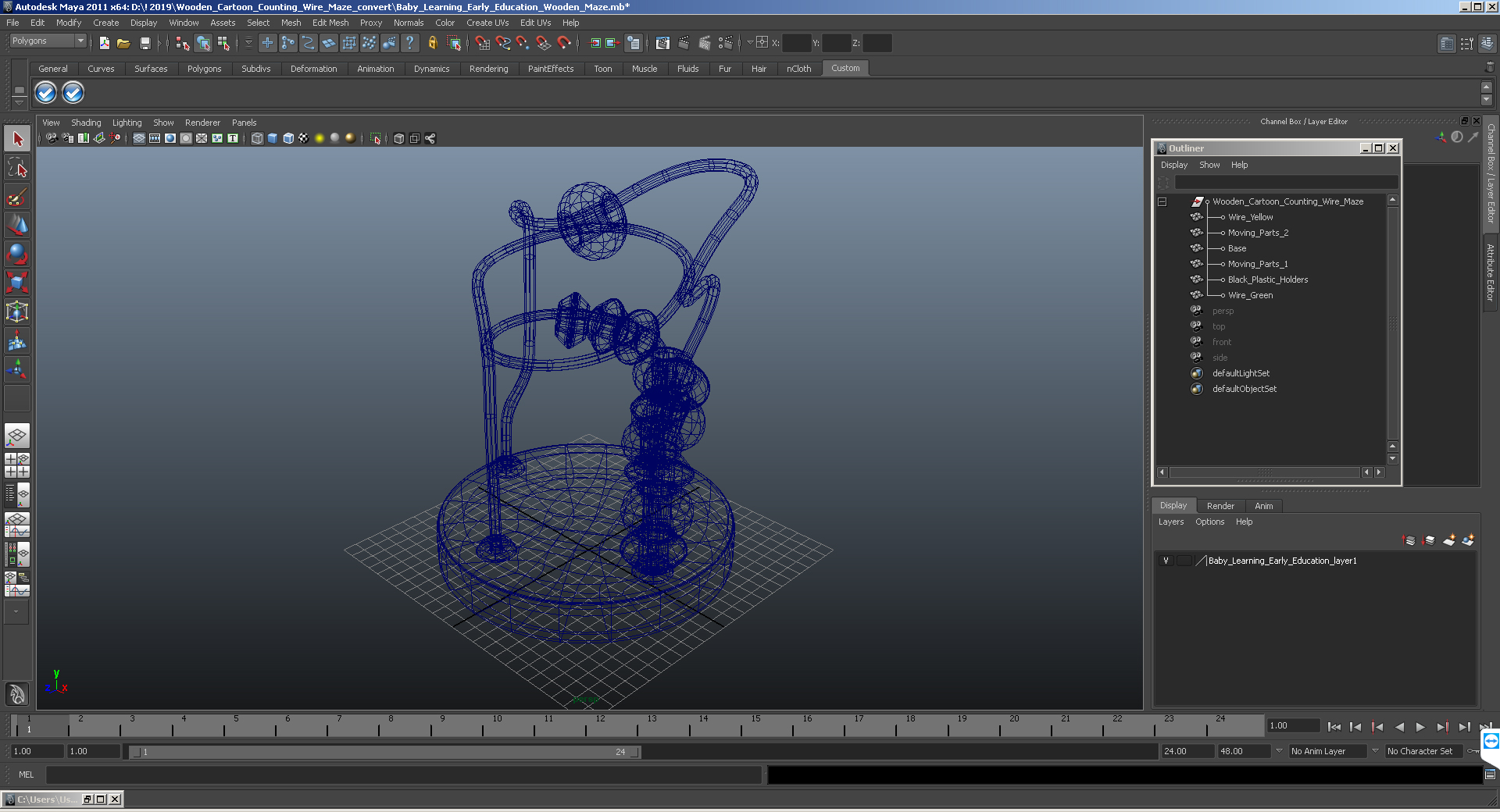
Task: Click the lock selection icon in status line
Action: click(432, 43)
